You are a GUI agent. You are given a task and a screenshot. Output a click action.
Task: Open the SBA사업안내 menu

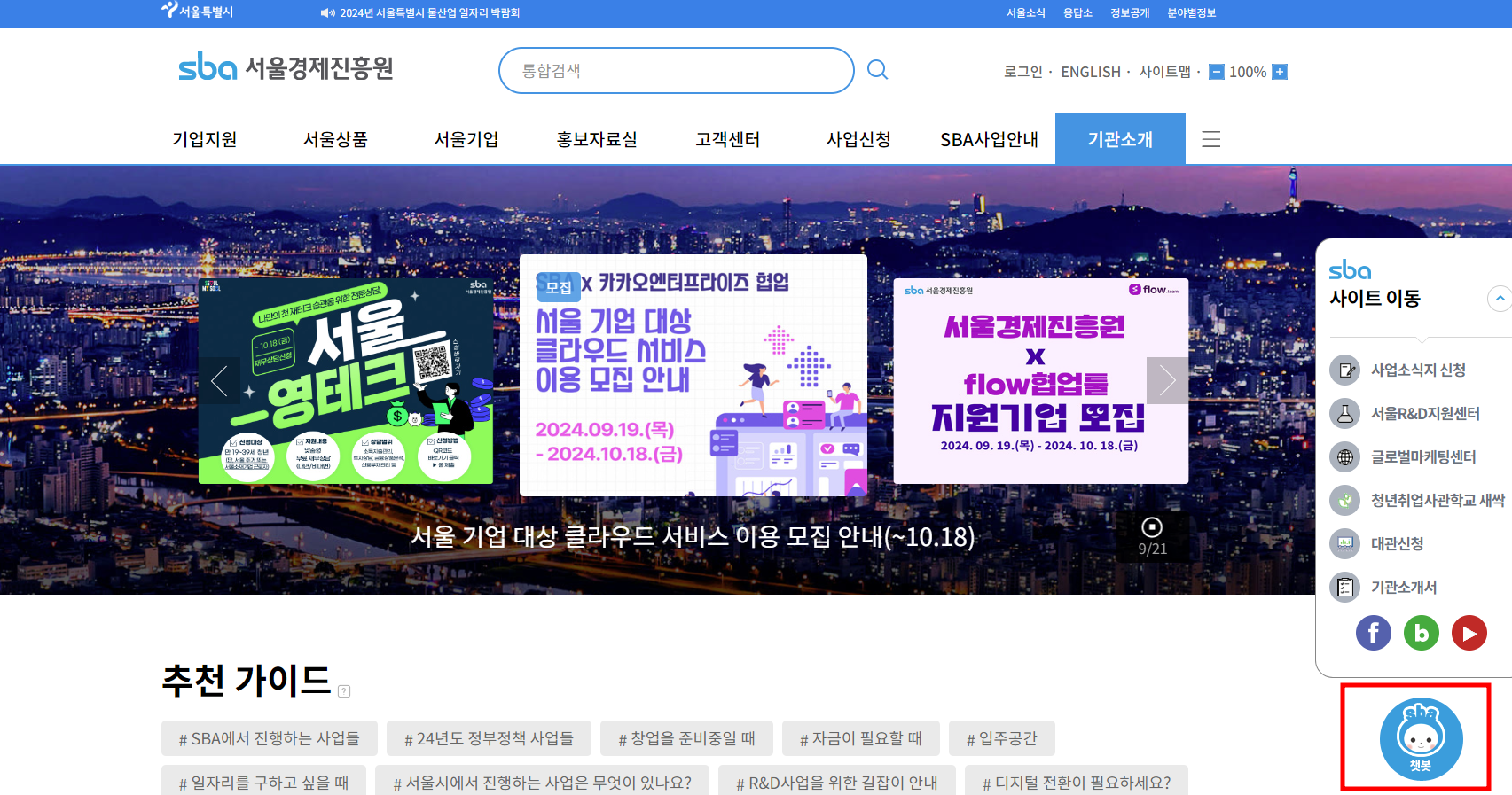tap(990, 139)
